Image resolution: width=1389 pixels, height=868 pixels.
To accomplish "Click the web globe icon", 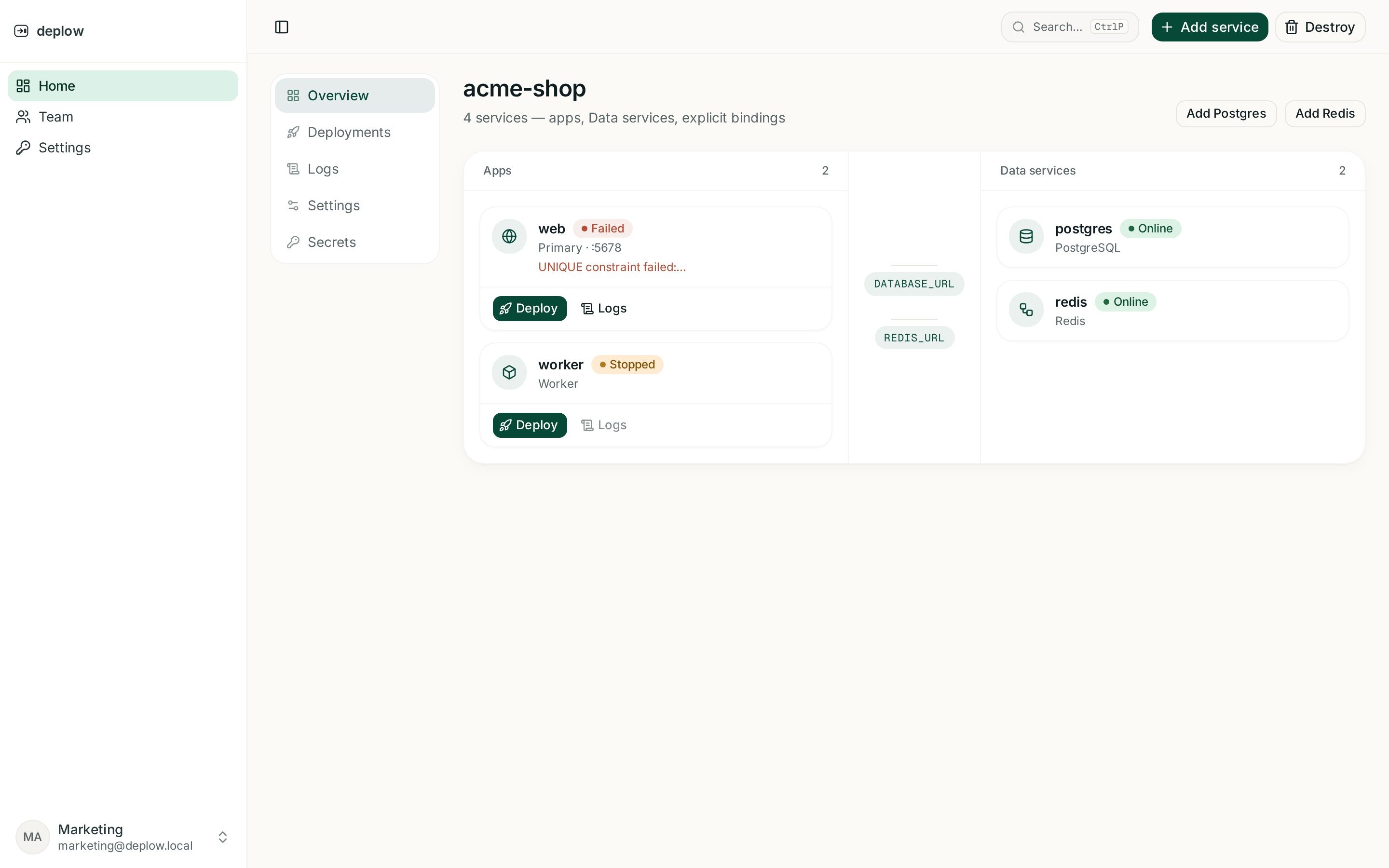I will point(509,236).
